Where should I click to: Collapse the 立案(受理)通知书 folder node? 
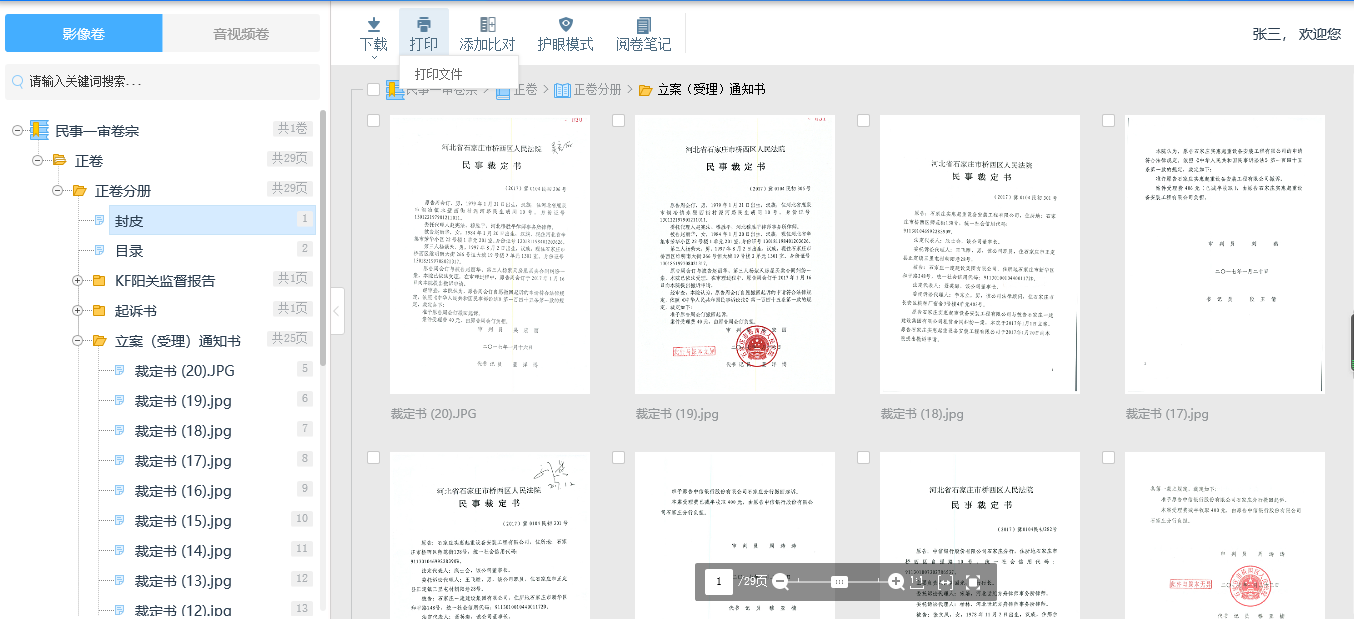[x=77, y=340]
